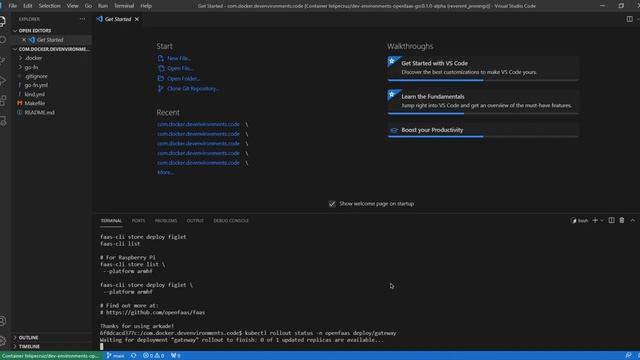Open errors and warnings count in status bar
Screen dimensions: 640x360
pos(153,356)
